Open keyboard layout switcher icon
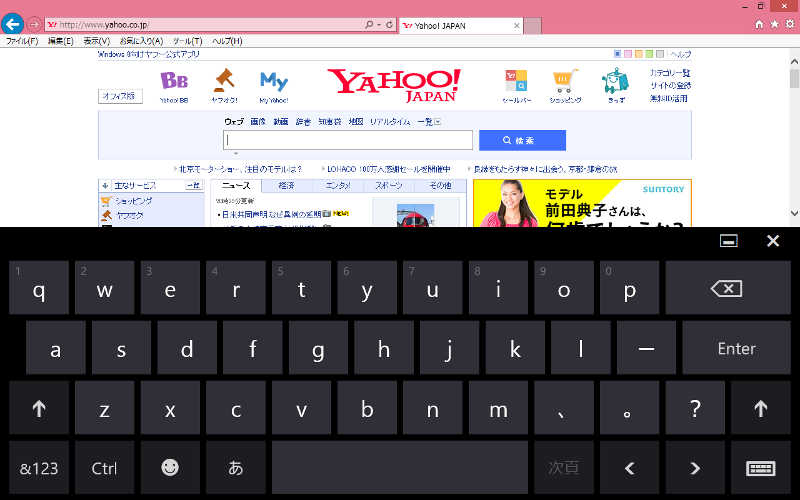The height and width of the screenshot is (500, 800). (x=761, y=467)
